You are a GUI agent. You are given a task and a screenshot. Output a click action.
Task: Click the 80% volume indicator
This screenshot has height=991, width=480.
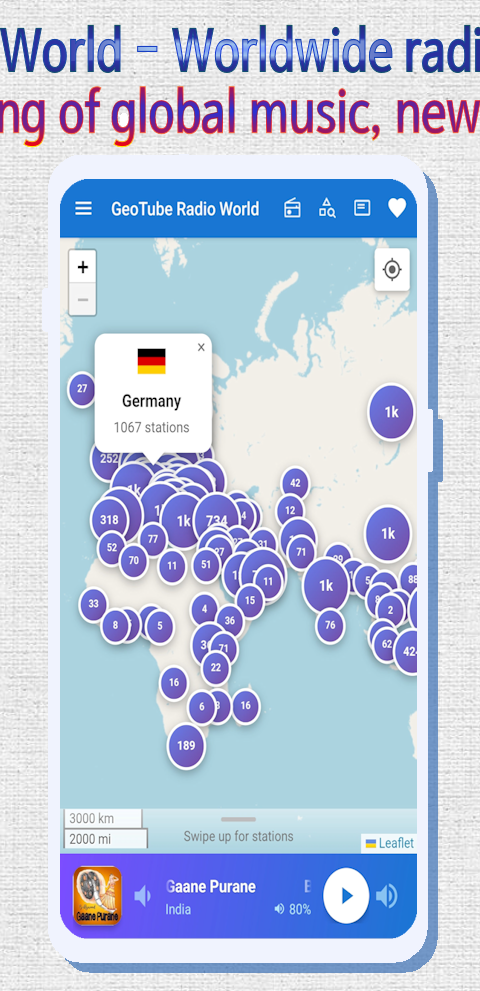click(x=293, y=909)
